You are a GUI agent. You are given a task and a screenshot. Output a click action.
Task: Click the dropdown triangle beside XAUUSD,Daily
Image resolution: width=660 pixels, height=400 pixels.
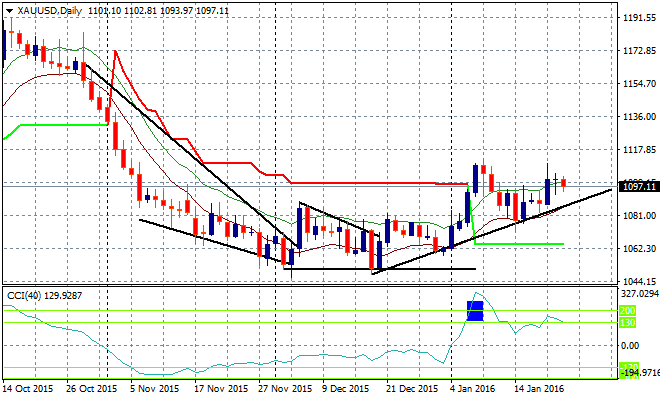7,8
